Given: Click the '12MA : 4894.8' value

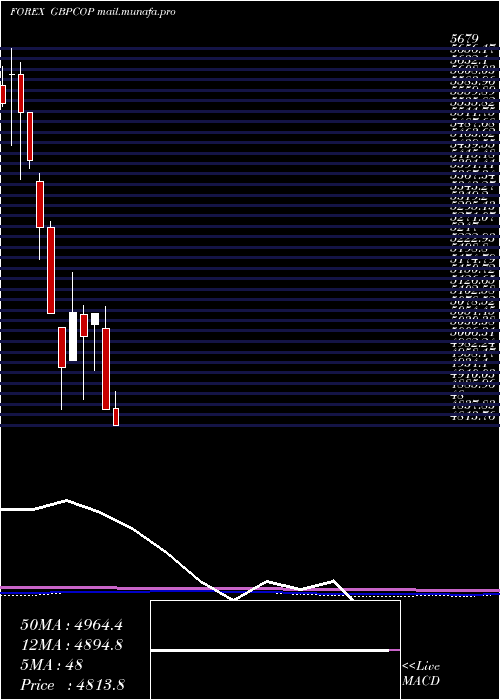Looking at the screenshot, I should click(x=71, y=645).
